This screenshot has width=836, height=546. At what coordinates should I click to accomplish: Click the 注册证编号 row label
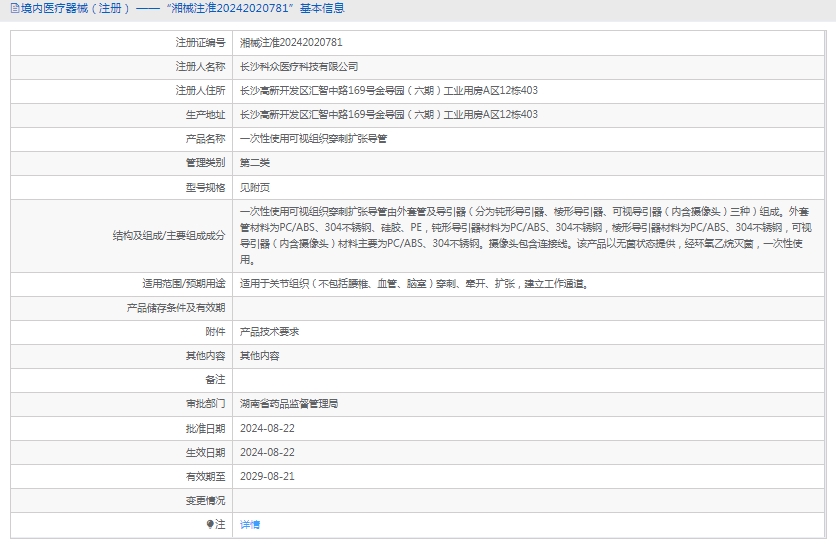(200, 43)
